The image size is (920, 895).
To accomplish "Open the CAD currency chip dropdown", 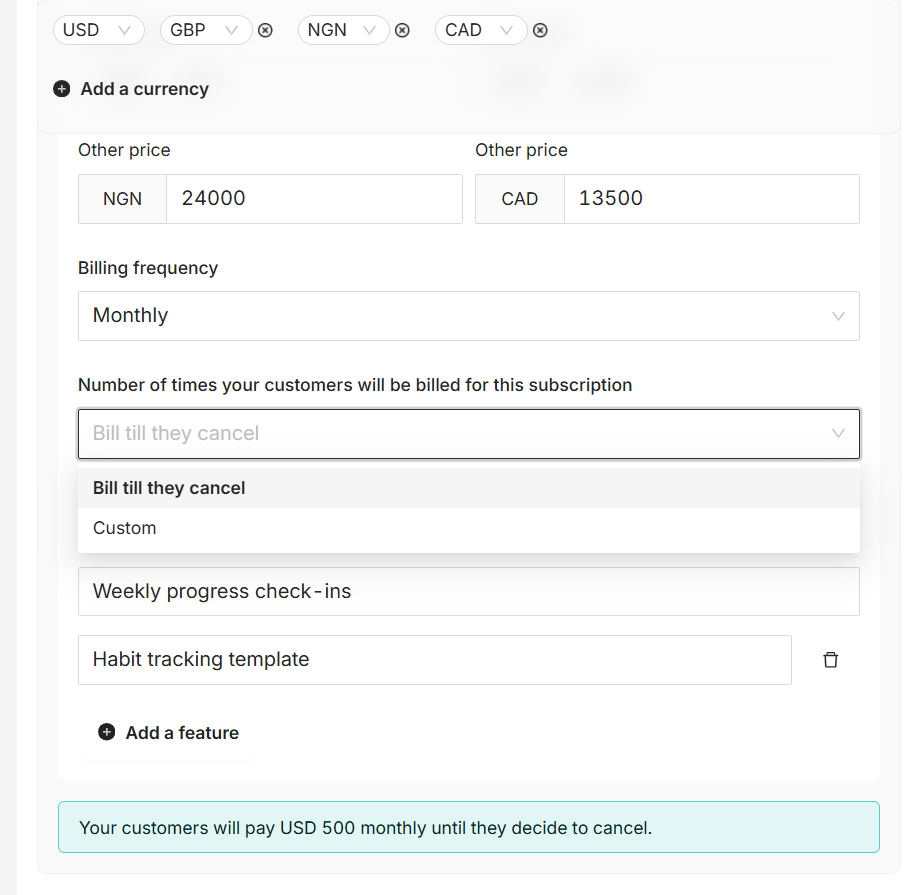I will pyautogui.click(x=481, y=30).
